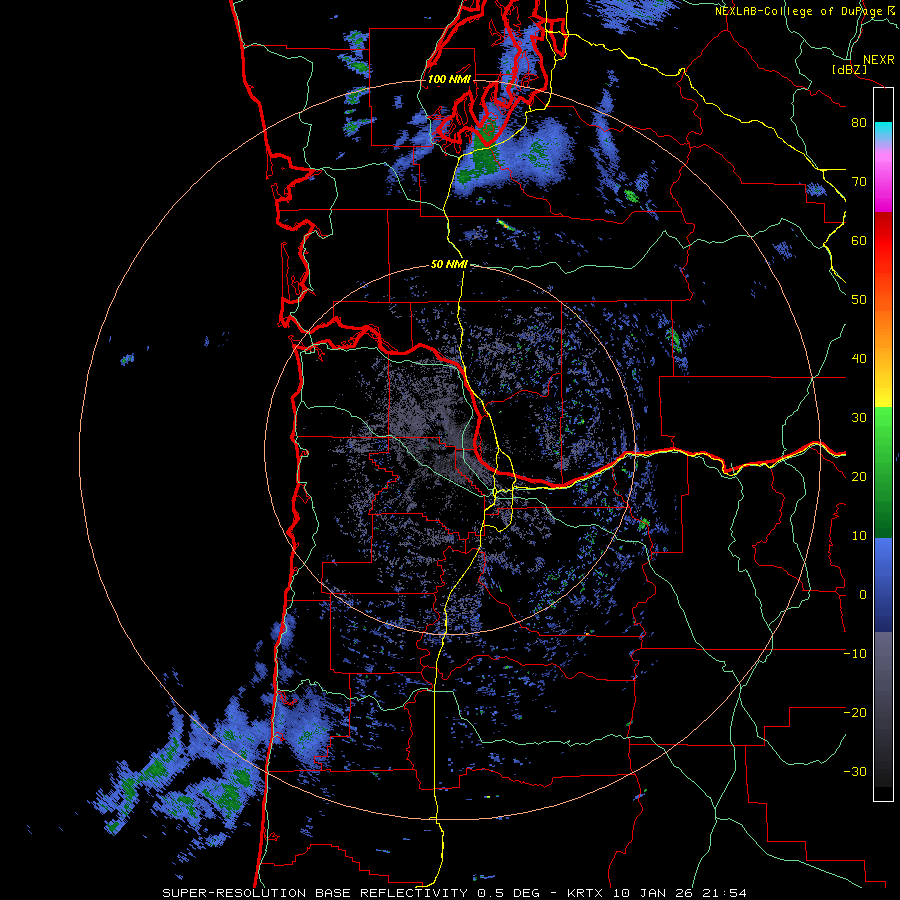
Task: Click the cyan band atop the color bar
Action: (x=883, y=132)
